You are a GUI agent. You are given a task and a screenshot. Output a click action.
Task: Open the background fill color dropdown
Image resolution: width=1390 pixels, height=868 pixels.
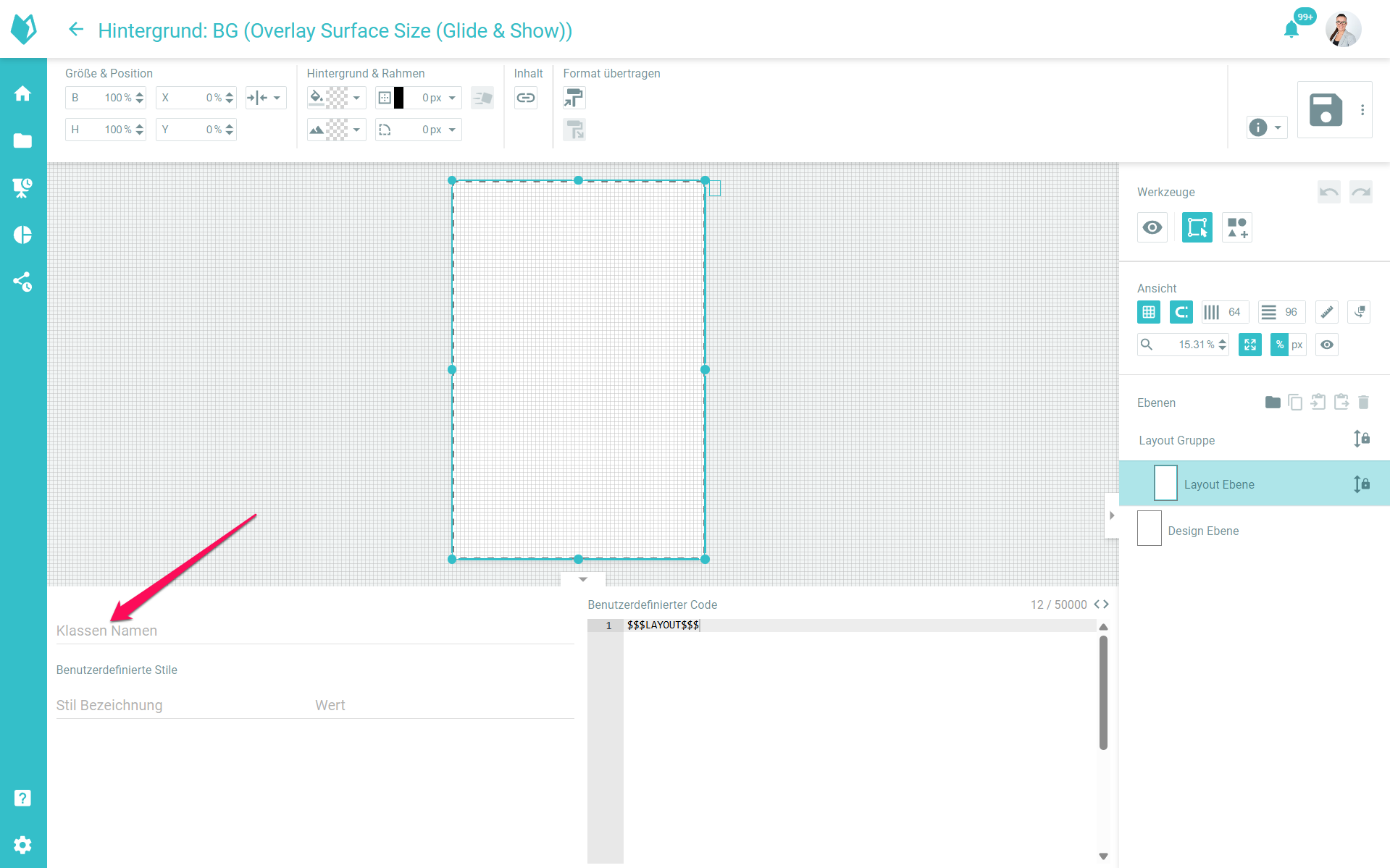tap(356, 98)
